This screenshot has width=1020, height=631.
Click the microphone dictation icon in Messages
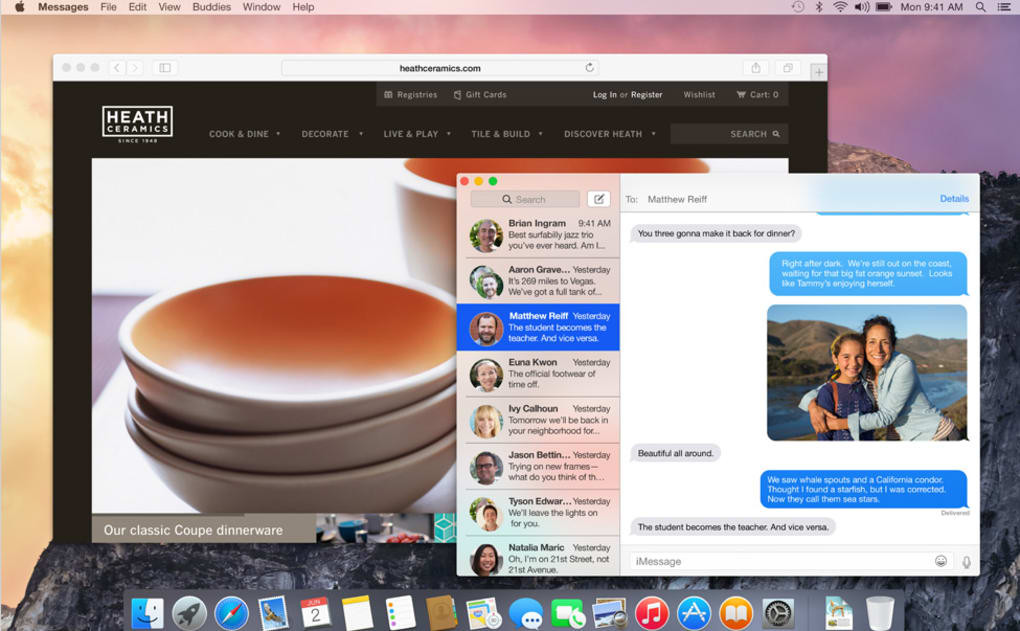(x=967, y=561)
